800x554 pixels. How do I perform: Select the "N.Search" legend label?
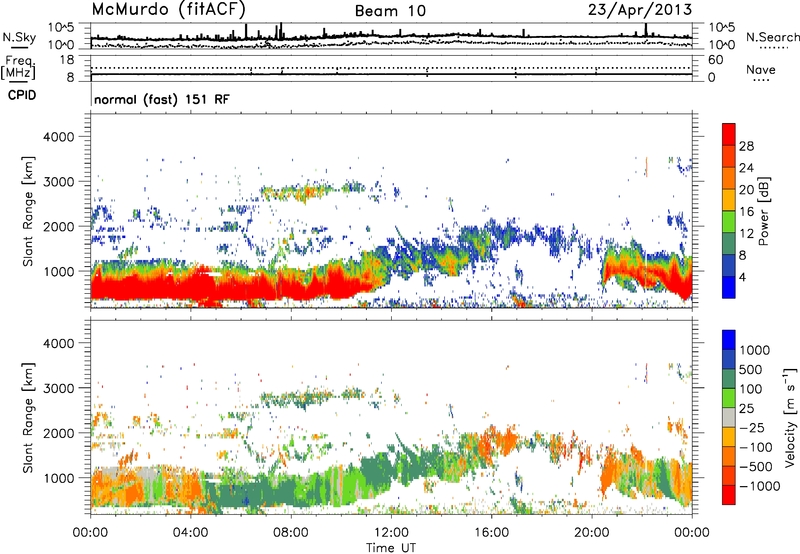772,37
